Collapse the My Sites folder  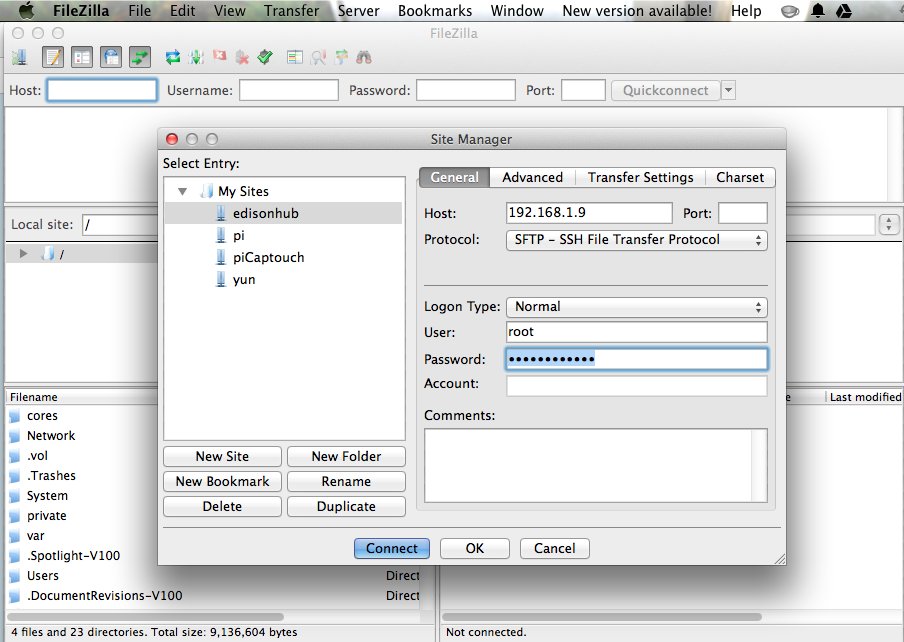coord(183,191)
